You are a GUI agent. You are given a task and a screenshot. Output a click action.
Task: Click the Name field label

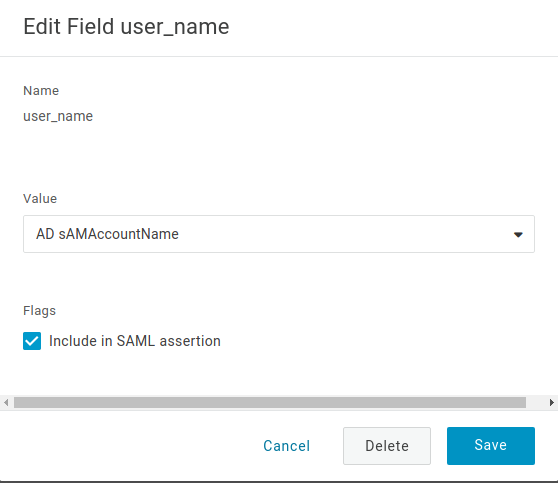coord(41,91)
